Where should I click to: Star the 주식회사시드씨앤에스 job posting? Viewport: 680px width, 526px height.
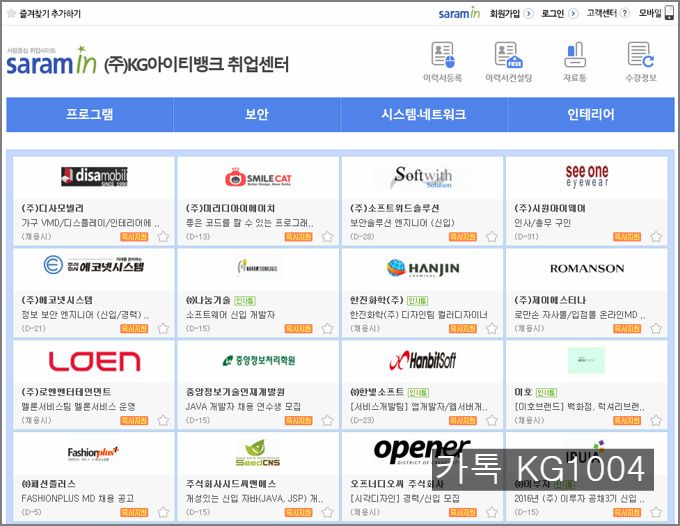(327, 513)
